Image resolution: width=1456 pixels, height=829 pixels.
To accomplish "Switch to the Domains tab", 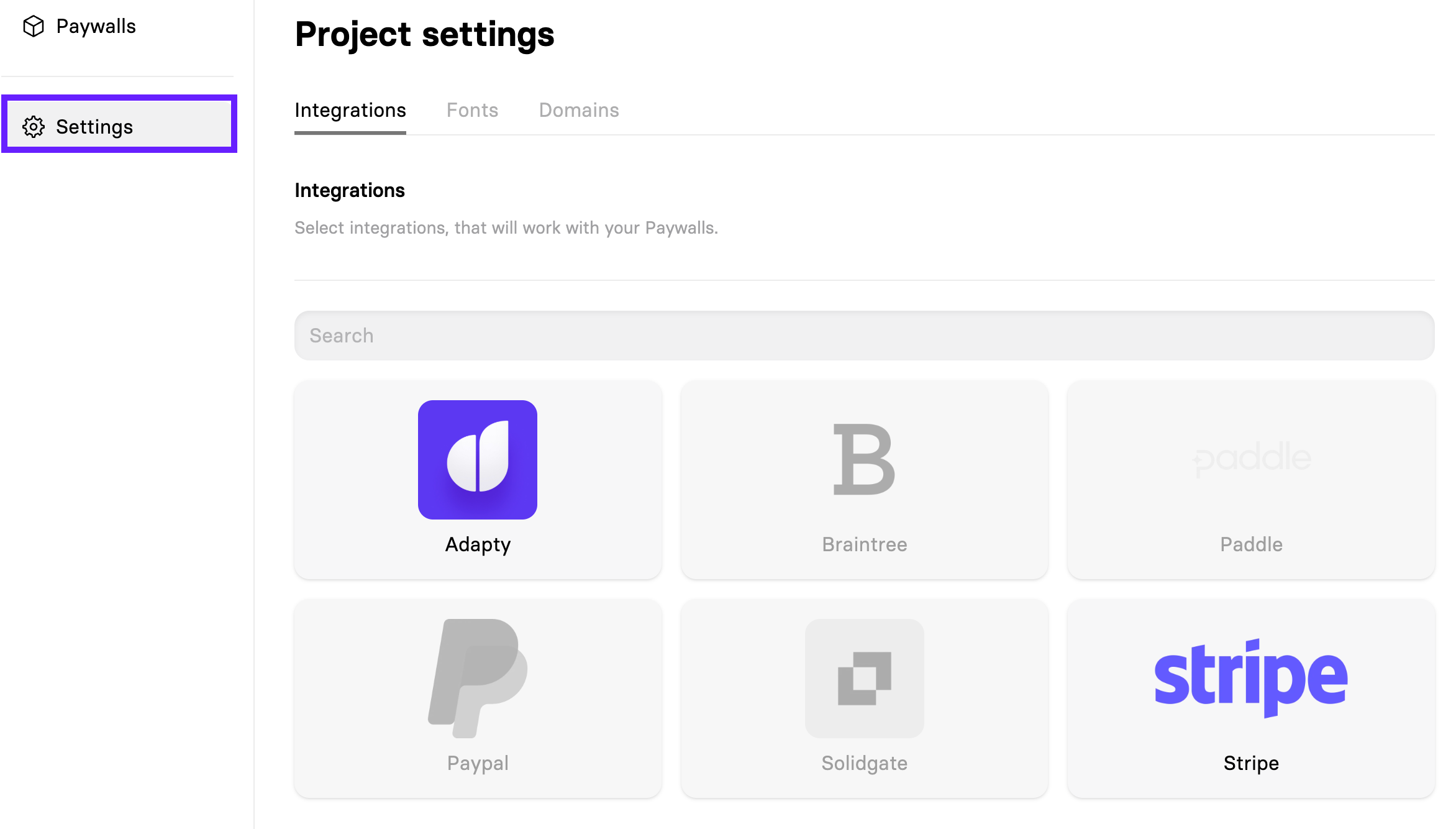I will pyautogui.click(x=578, y=110).
